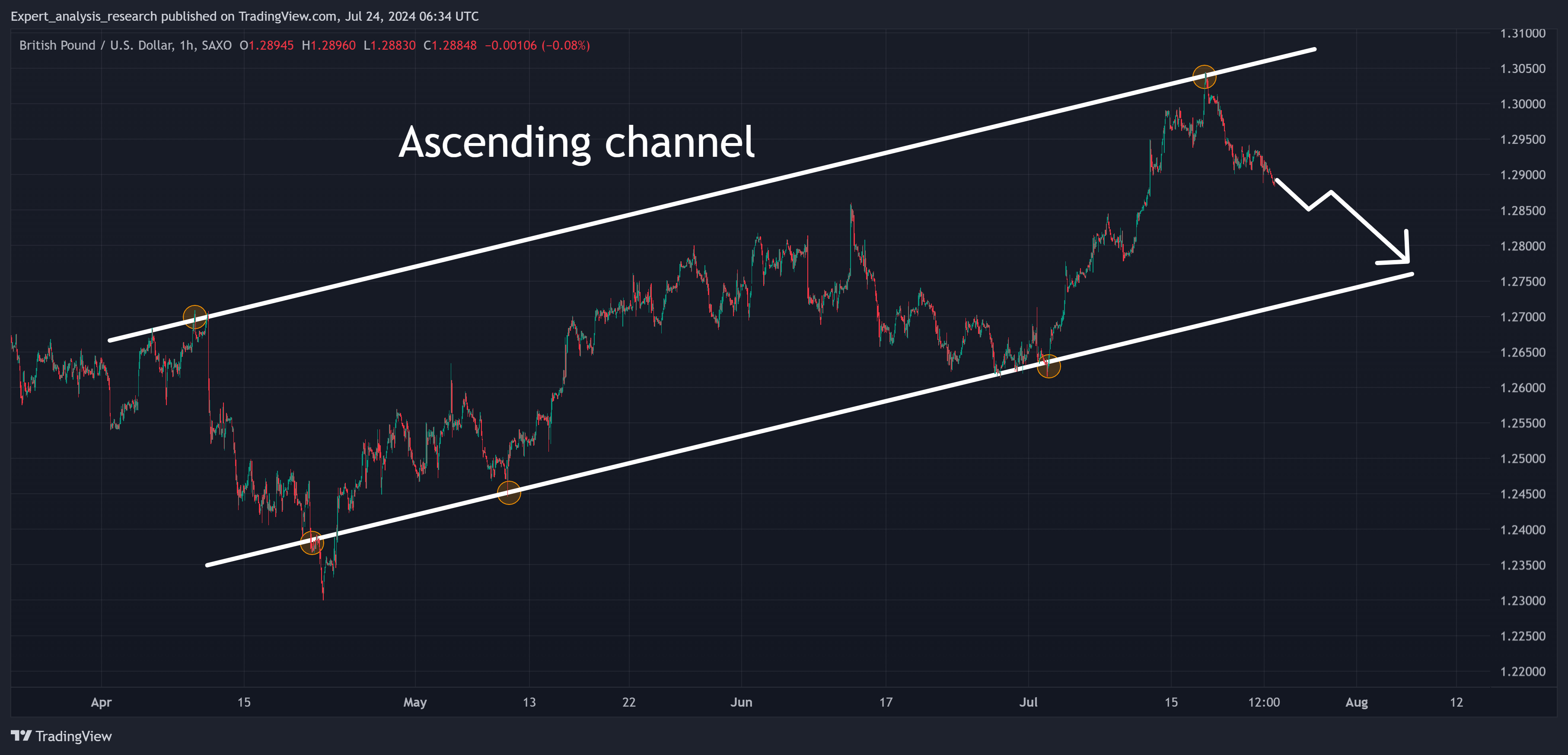1568x755 pixels.
Task: Click the close price value 1.28848
Action: click(454, 45)
